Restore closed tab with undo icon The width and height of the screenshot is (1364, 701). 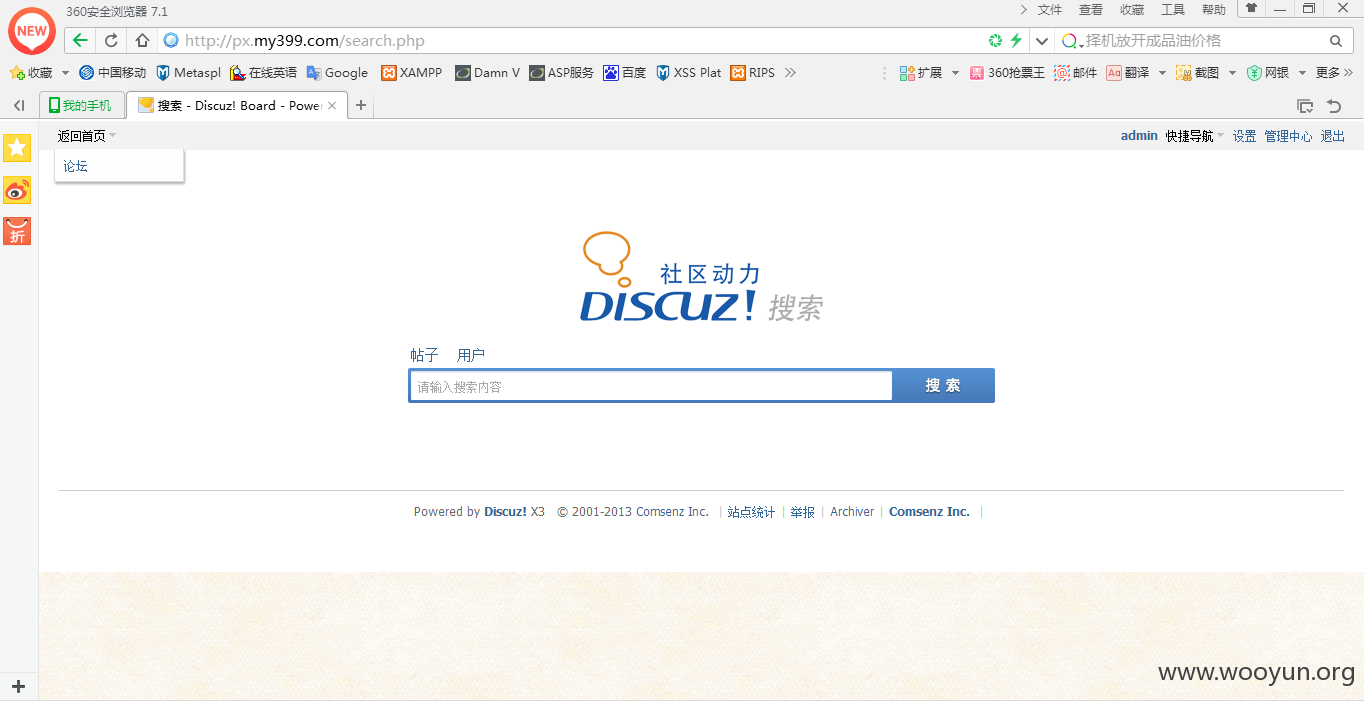point(1333,105)
